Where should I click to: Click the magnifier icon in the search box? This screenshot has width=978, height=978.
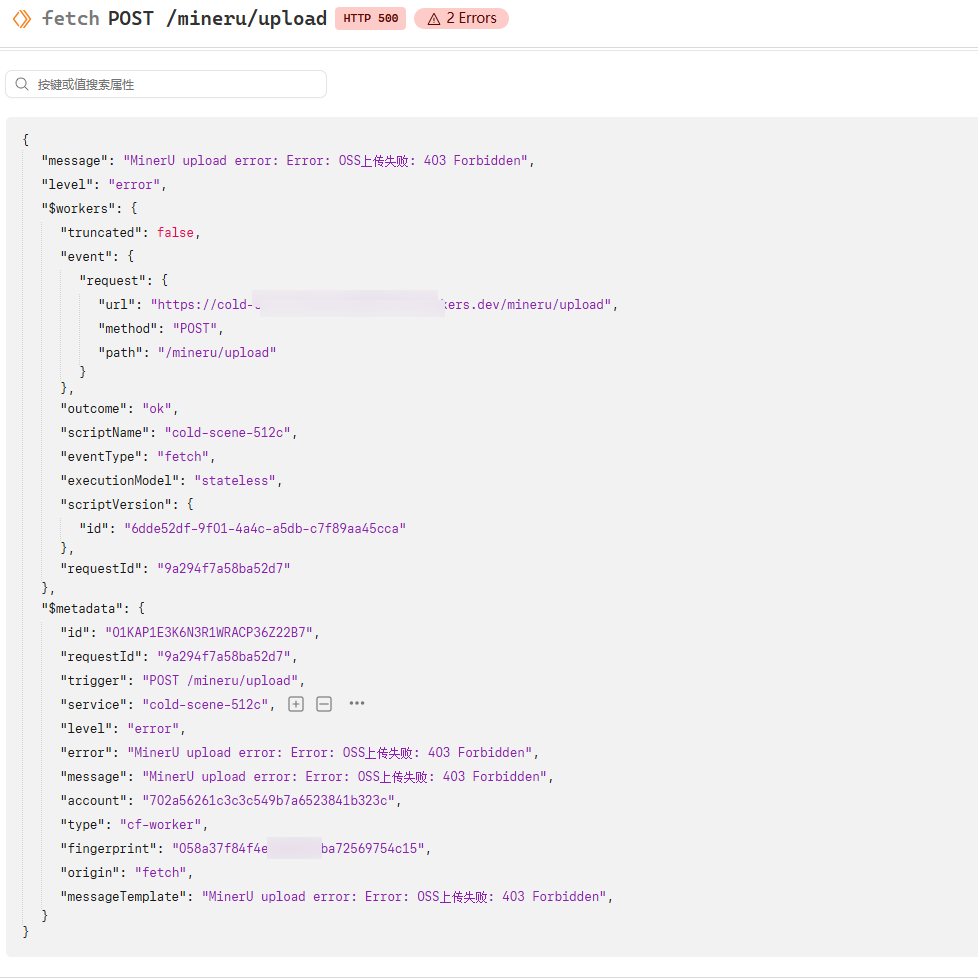coord(22,84)
